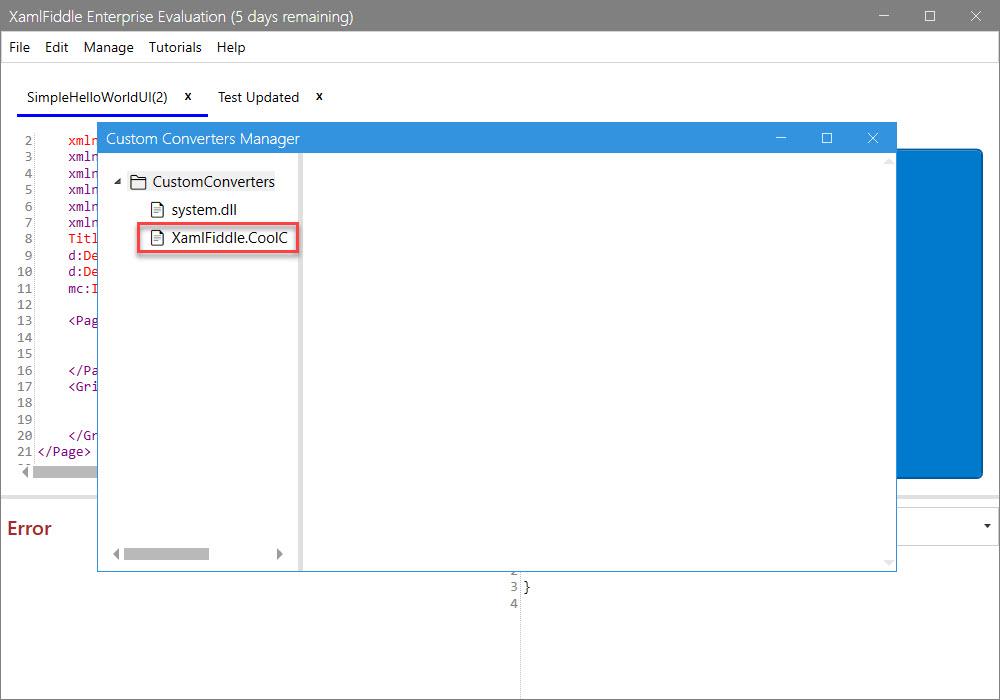Close the Custom Converters Manager window
The image size is (1000, 700).
pyautogui.click(x=873, y=138)
